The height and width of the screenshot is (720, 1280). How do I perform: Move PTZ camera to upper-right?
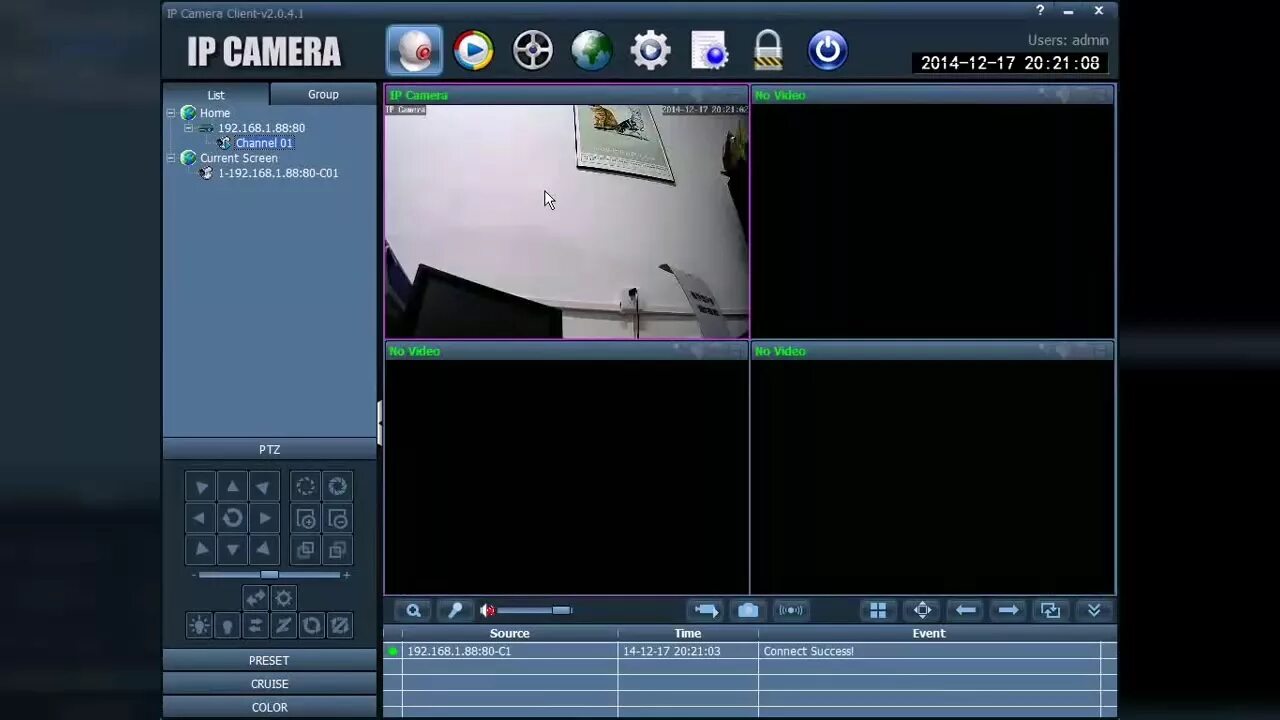[264, 487]
